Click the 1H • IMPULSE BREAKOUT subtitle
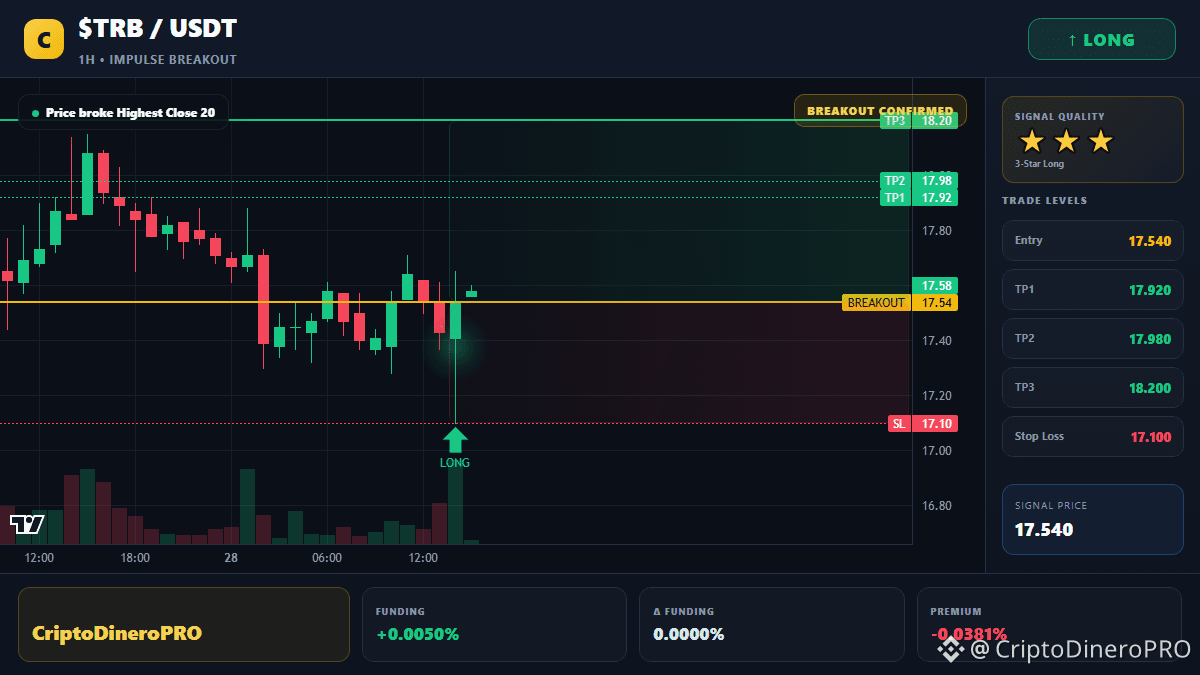The width and height of the screenshot is (1200, 675). 158,60
